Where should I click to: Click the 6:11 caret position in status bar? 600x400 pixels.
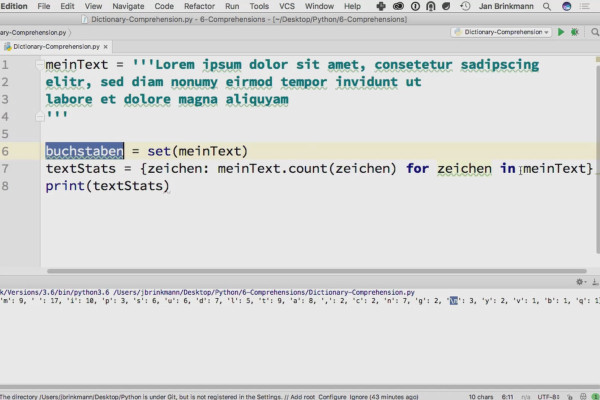point(507,397)
